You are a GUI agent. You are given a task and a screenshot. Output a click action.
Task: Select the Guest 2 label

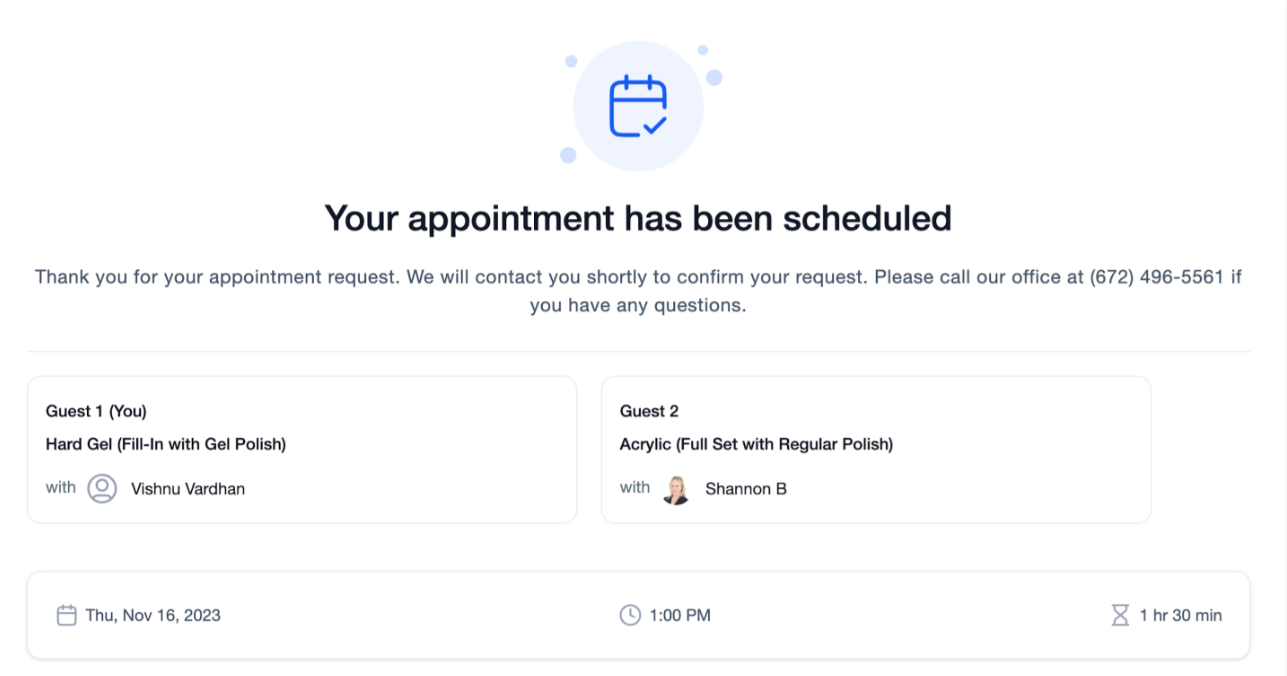pyautogui.click(x=649, y=411)
